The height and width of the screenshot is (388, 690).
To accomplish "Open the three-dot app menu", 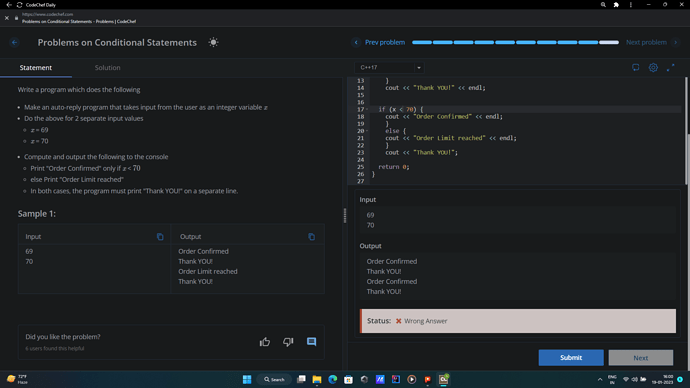I will pyautogui.click(x=631, y=5).
